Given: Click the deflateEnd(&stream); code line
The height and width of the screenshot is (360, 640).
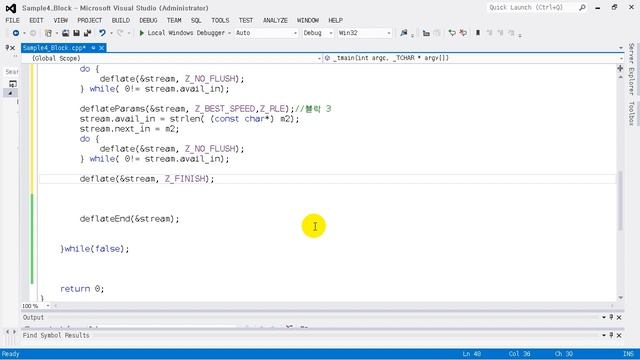Looking at the screenshot, I should click(129, 219).
